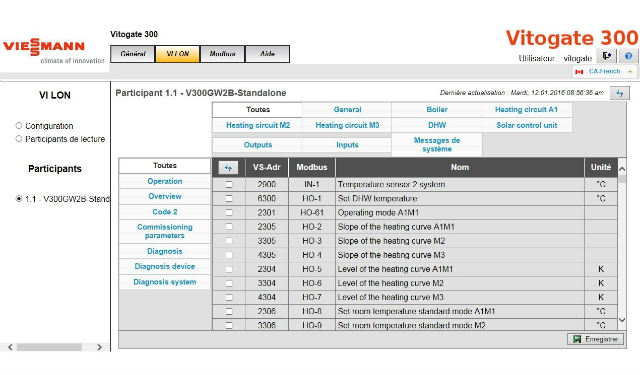Open Solar control unit category
This screenshot has height=375, width=640.
pos(527,125)
